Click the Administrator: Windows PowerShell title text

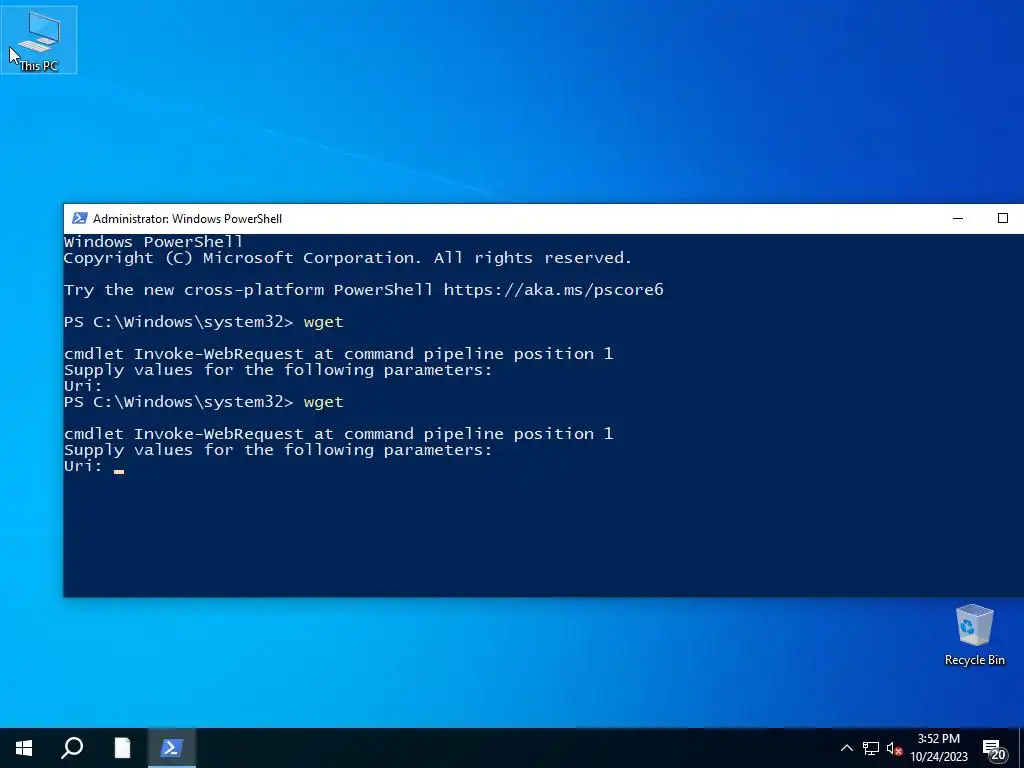(x=187, y=219)
